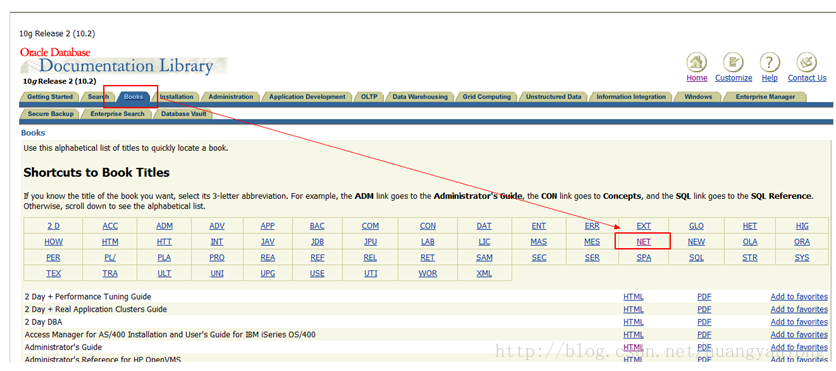Open the SYS shortcut link
Viewport: 836px width, 371px height.
click(802, 257)
